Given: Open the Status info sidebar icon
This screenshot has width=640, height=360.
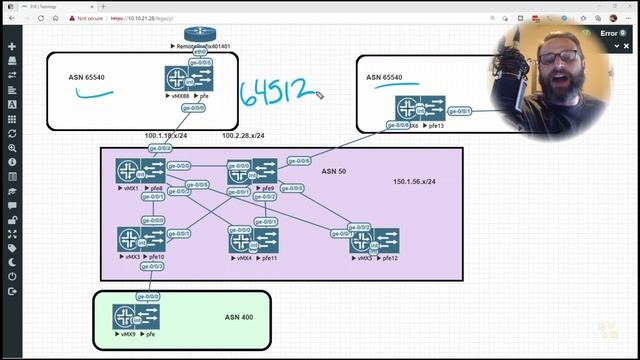Looking at the screenshot, I should 12,162.
